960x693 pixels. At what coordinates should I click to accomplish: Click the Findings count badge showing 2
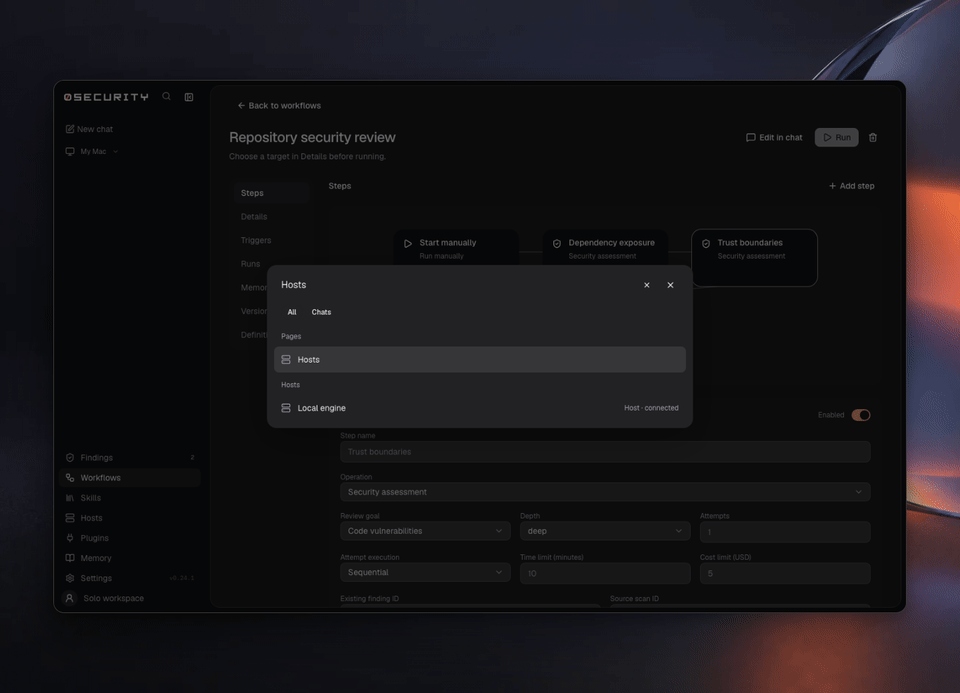(192, 457)
